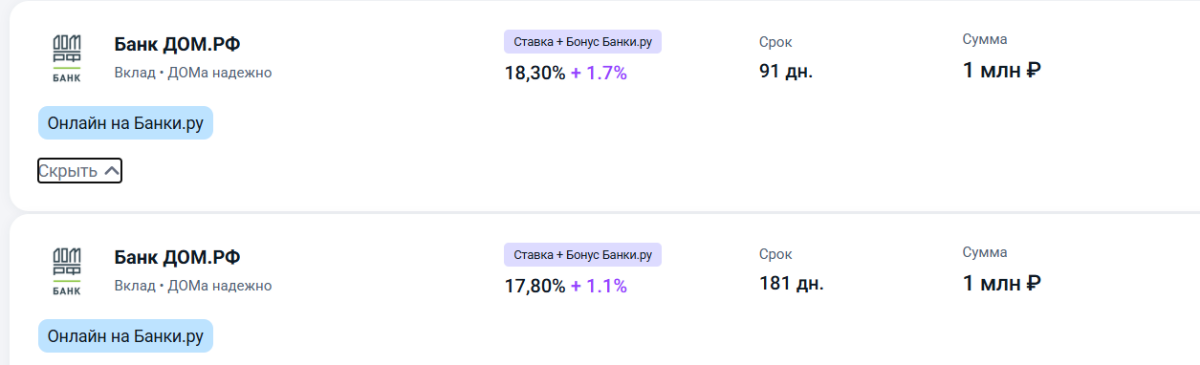Open the Банк ДОМ.РФ title in the first card
Image resolution: width=1200 pixels, height=365 pixels.
tap(177, 45)
